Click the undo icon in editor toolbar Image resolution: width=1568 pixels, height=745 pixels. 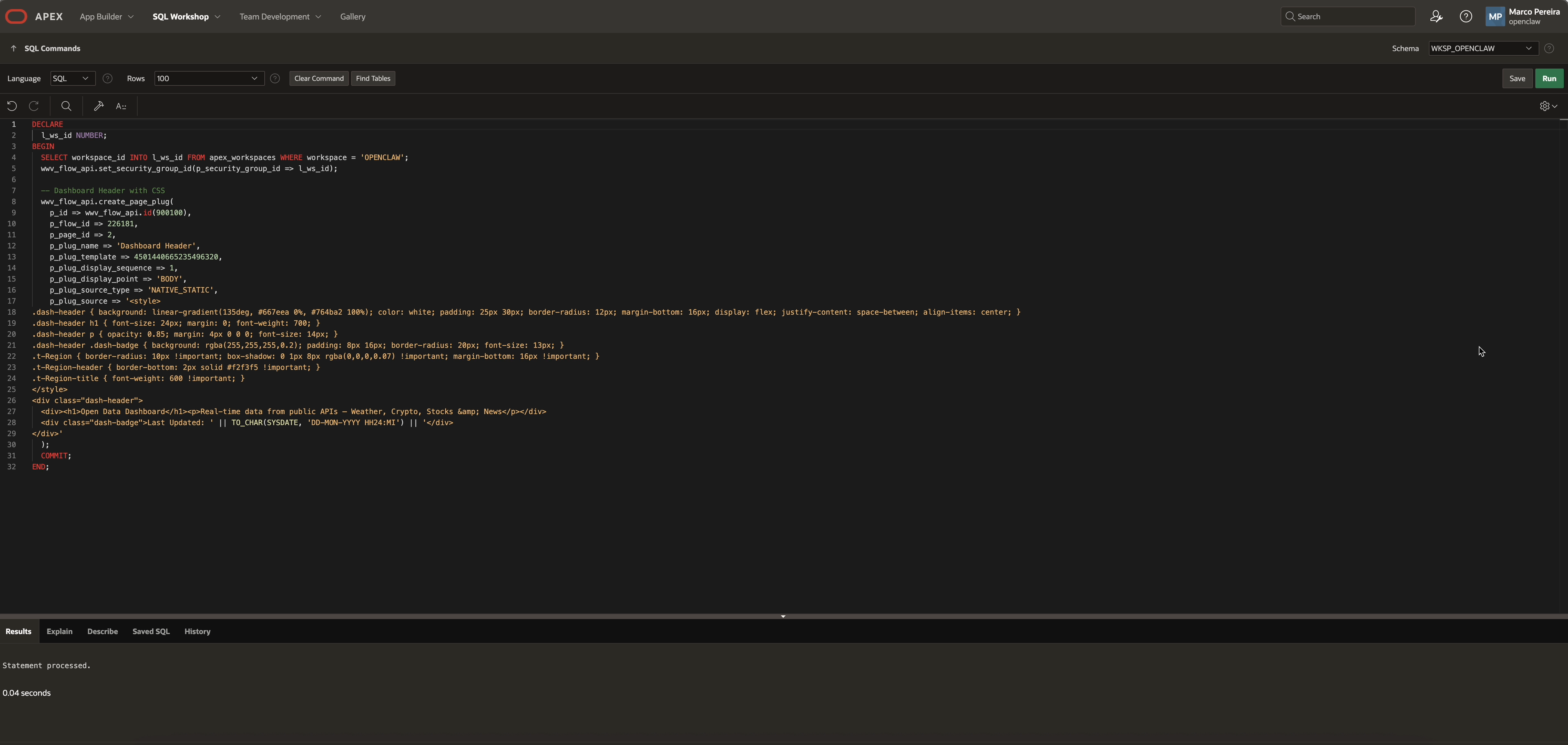point(12,106)
